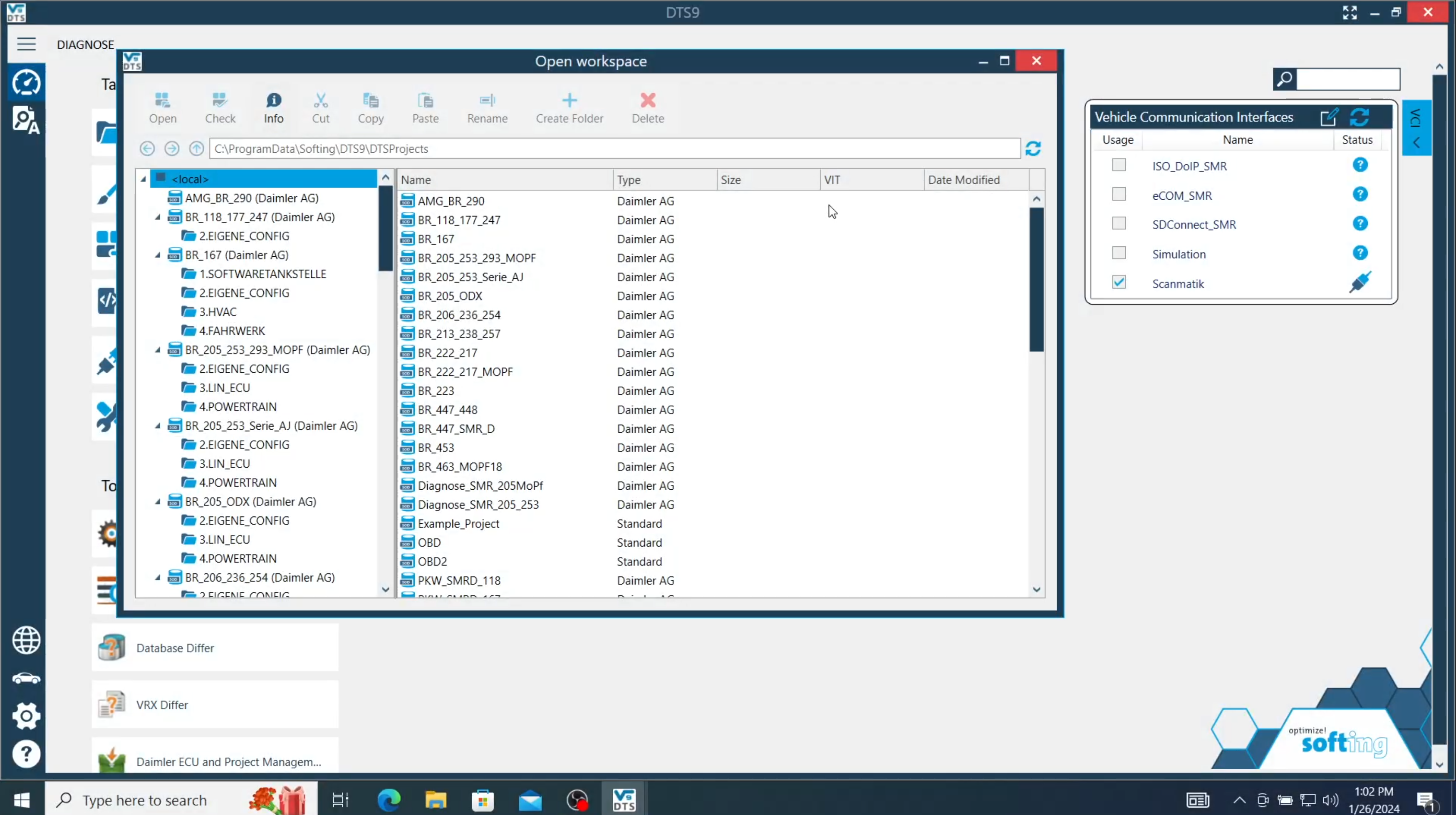Collapse the <local> root node
The height and width of the screenshot is (815, 1456).
(x=144, y=179)
